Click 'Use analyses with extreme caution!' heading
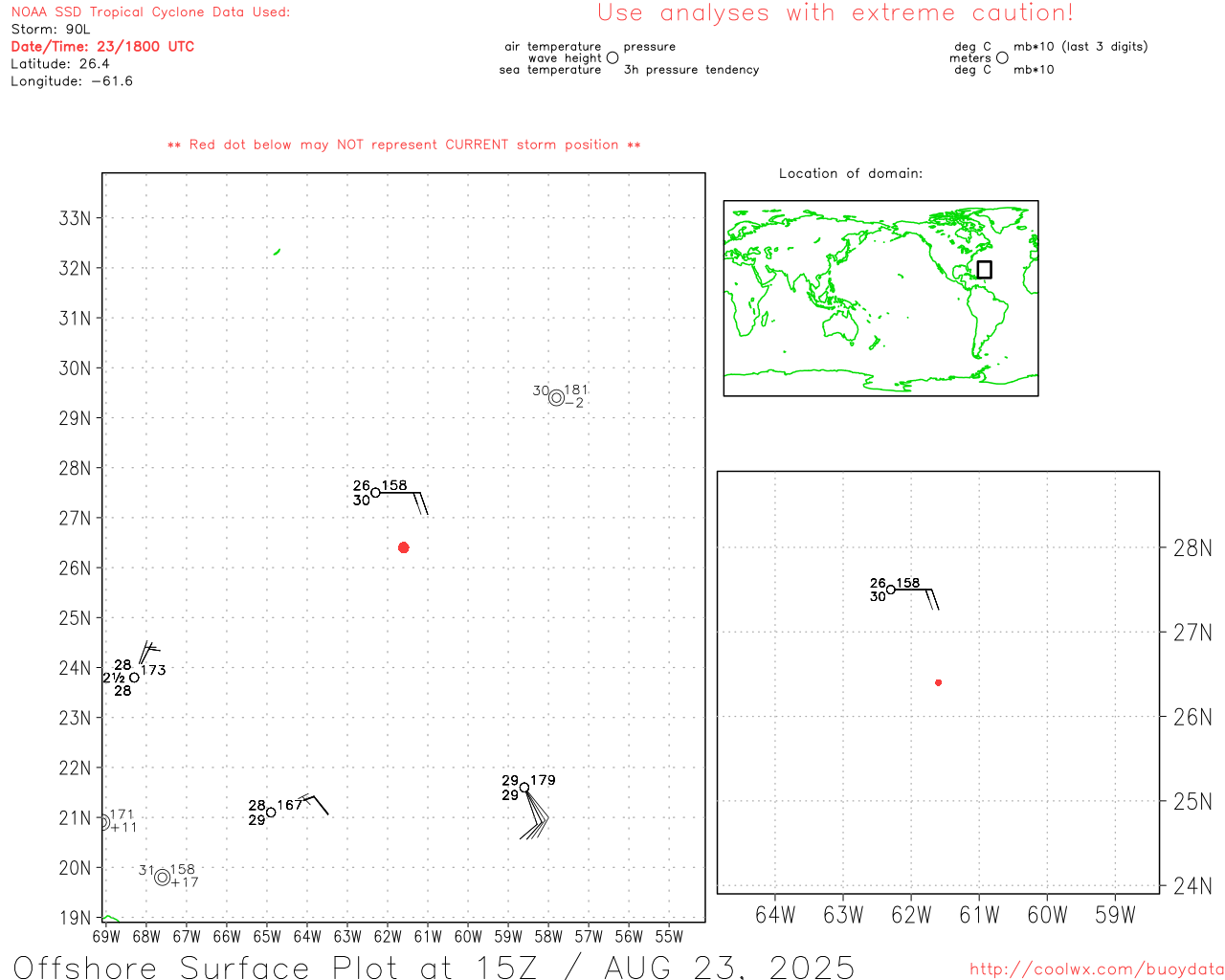Image resolution: width=1225 pixels, height=980 pixels. coord(835,12)
